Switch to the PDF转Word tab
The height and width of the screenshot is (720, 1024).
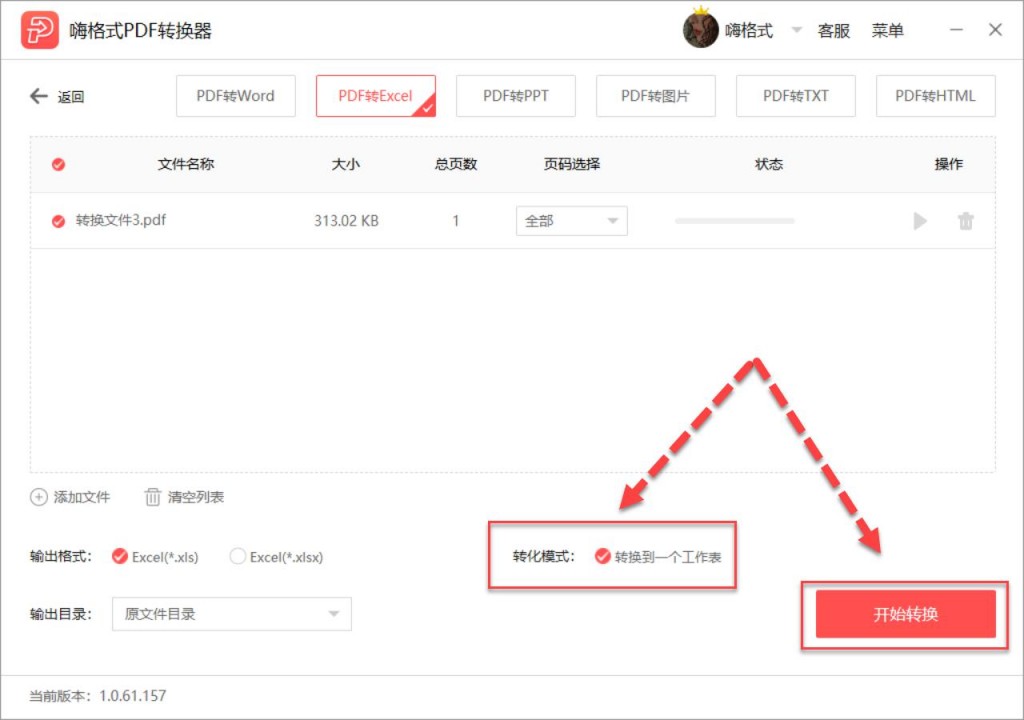(x=236, y=96)
